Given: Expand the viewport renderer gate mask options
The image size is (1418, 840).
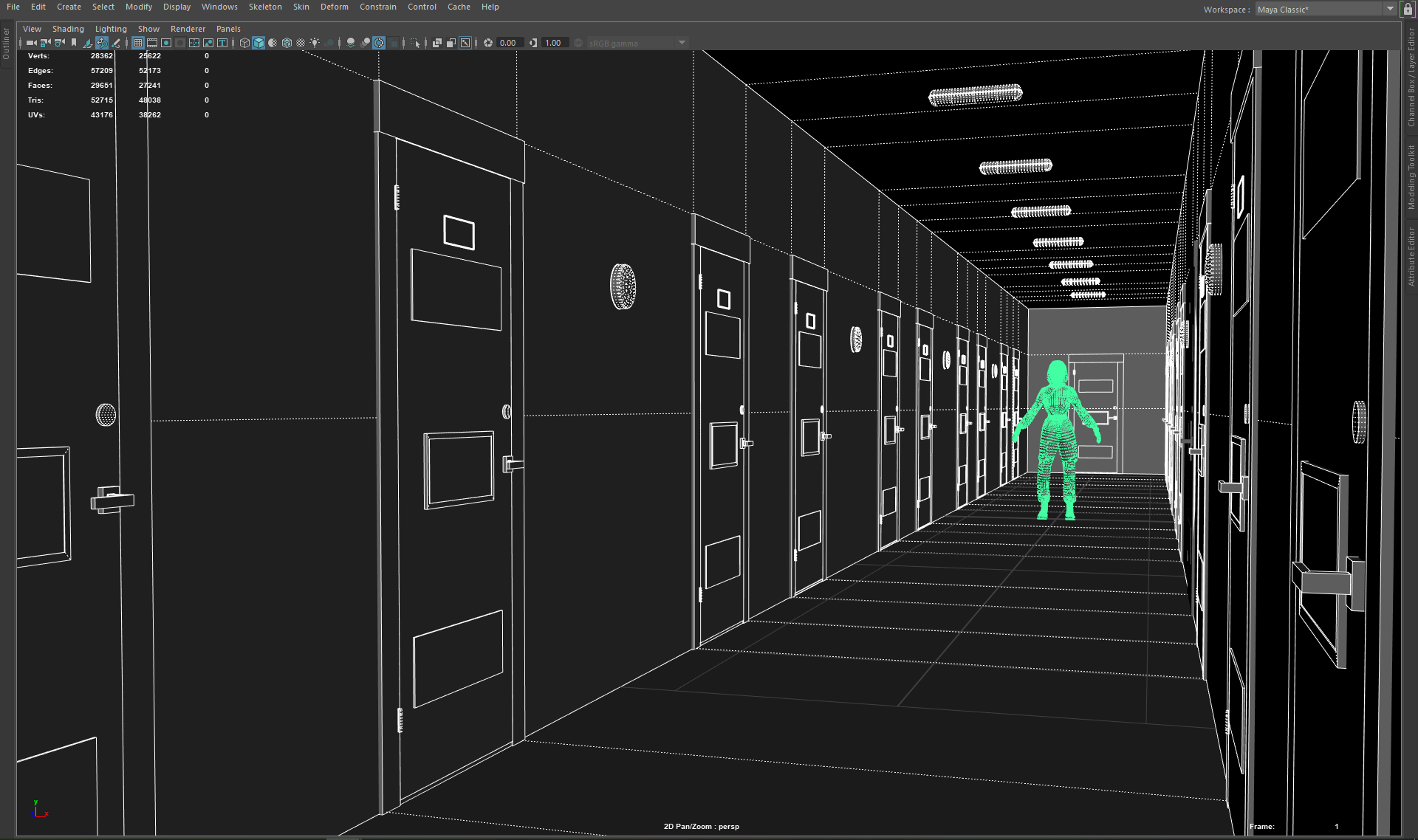Looking at the screenshot, I should [180, 43].
